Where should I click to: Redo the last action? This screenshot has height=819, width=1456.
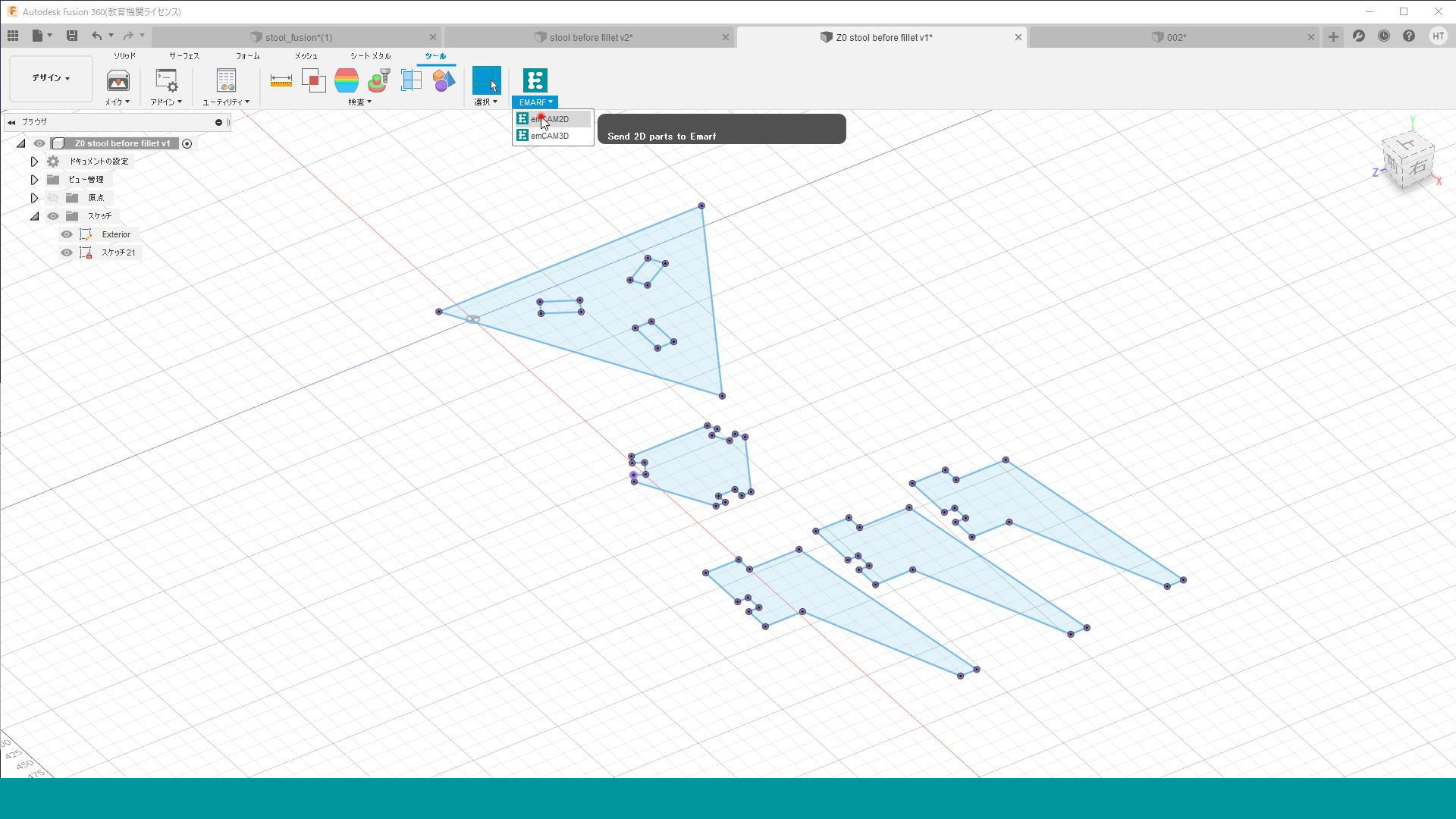[128, 36]
